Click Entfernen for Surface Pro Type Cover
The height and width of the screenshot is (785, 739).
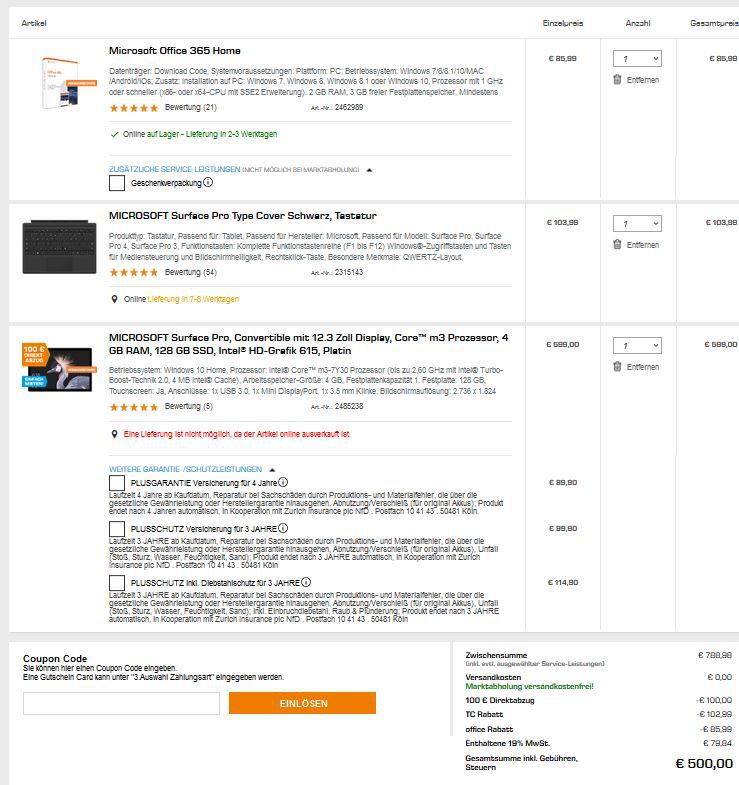[x=643, y=245]
